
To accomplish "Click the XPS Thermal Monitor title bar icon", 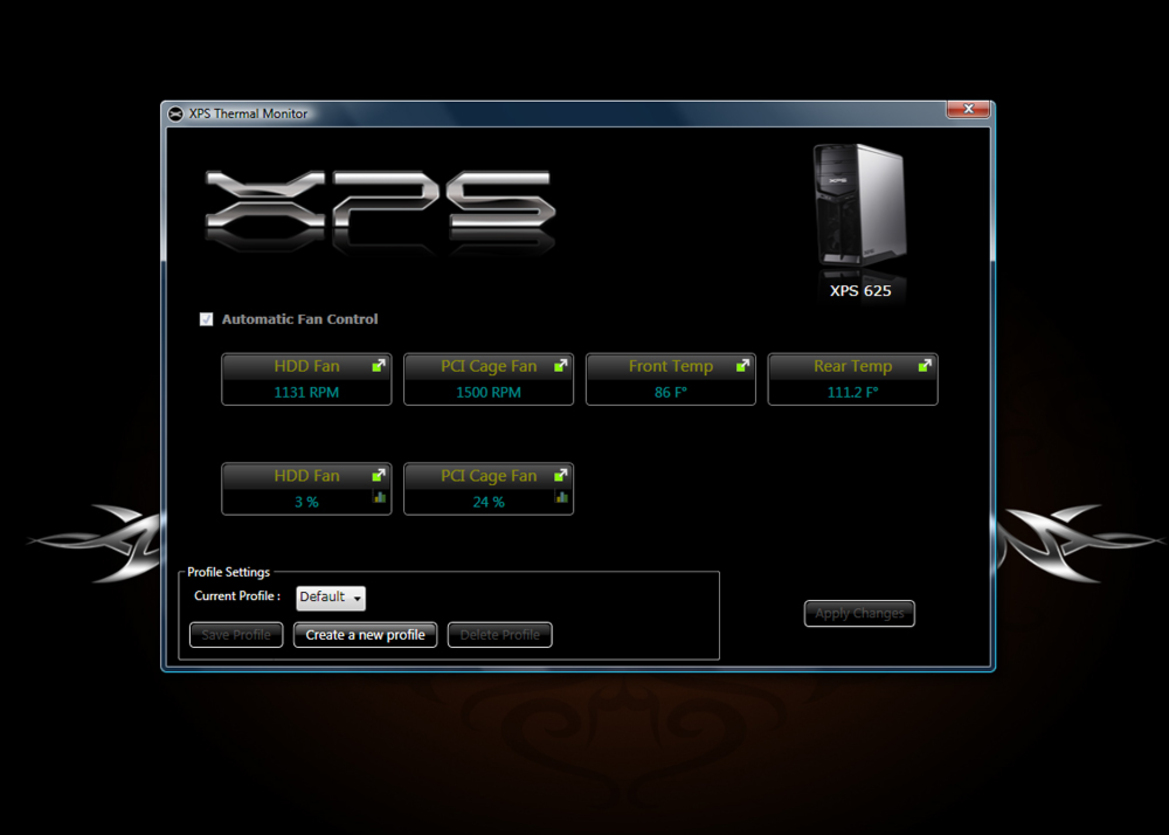I will click(175, 113).
